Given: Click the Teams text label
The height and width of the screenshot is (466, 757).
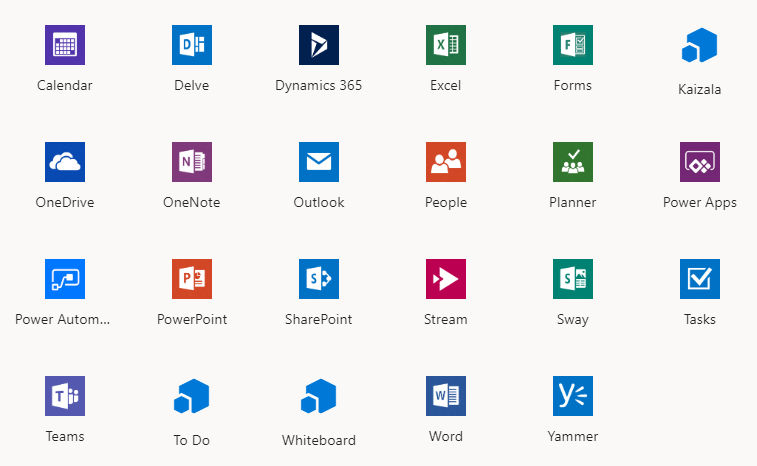Looking at the screenshot, I should pyautogui.click(x=65, y=437).
